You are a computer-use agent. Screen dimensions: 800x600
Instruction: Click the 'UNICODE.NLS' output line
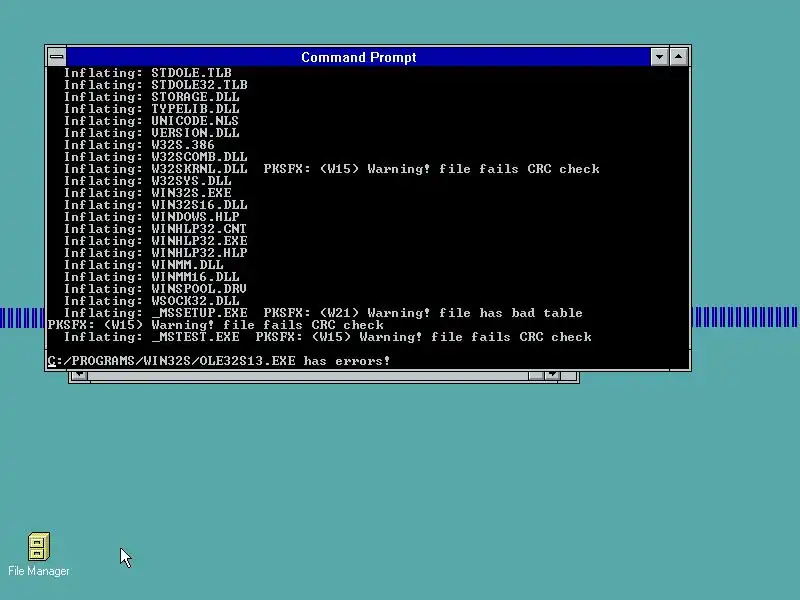click(152, 121)
